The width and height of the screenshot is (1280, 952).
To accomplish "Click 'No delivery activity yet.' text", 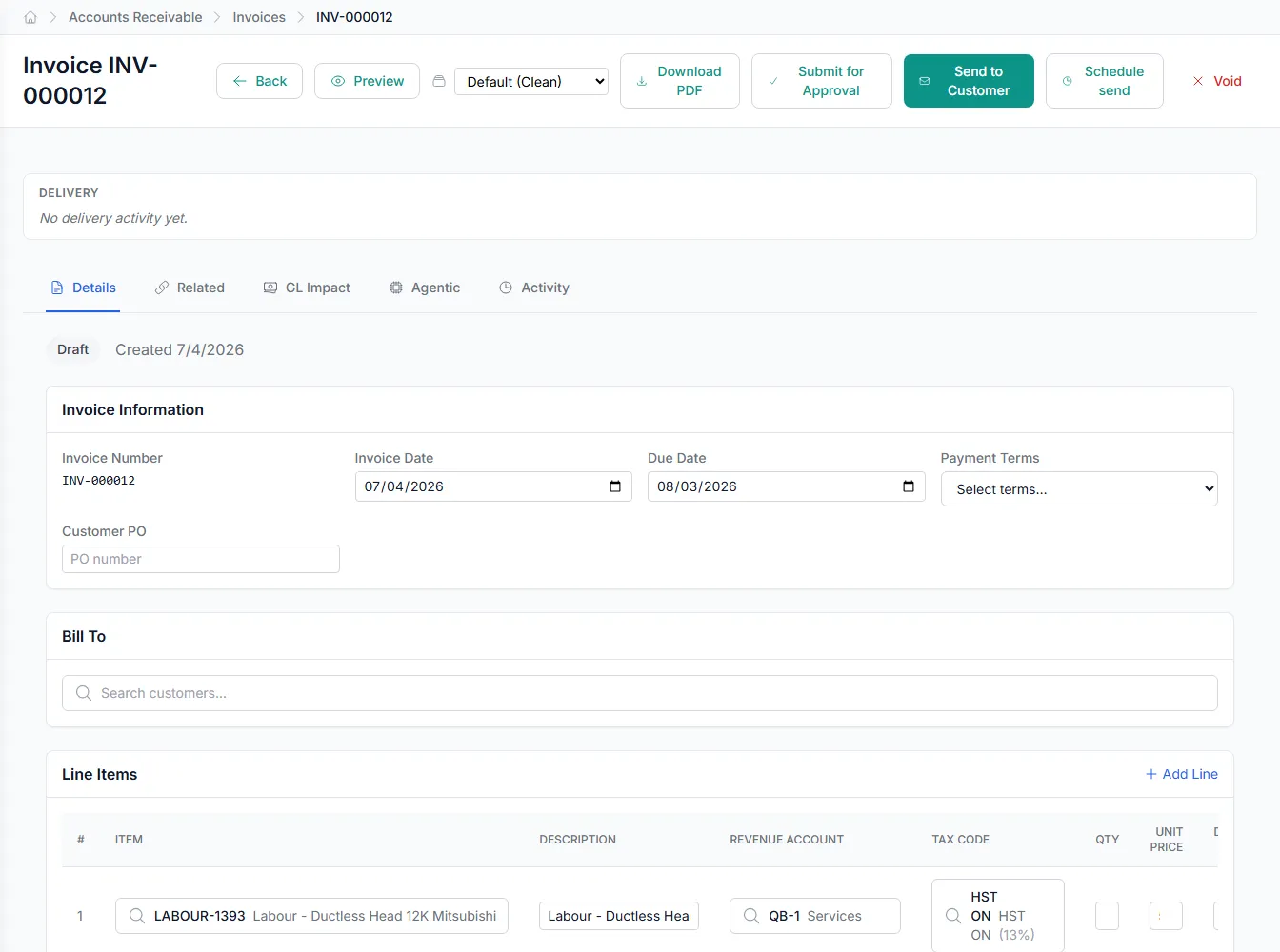I will pyautogui.click(x=113, y=218).
